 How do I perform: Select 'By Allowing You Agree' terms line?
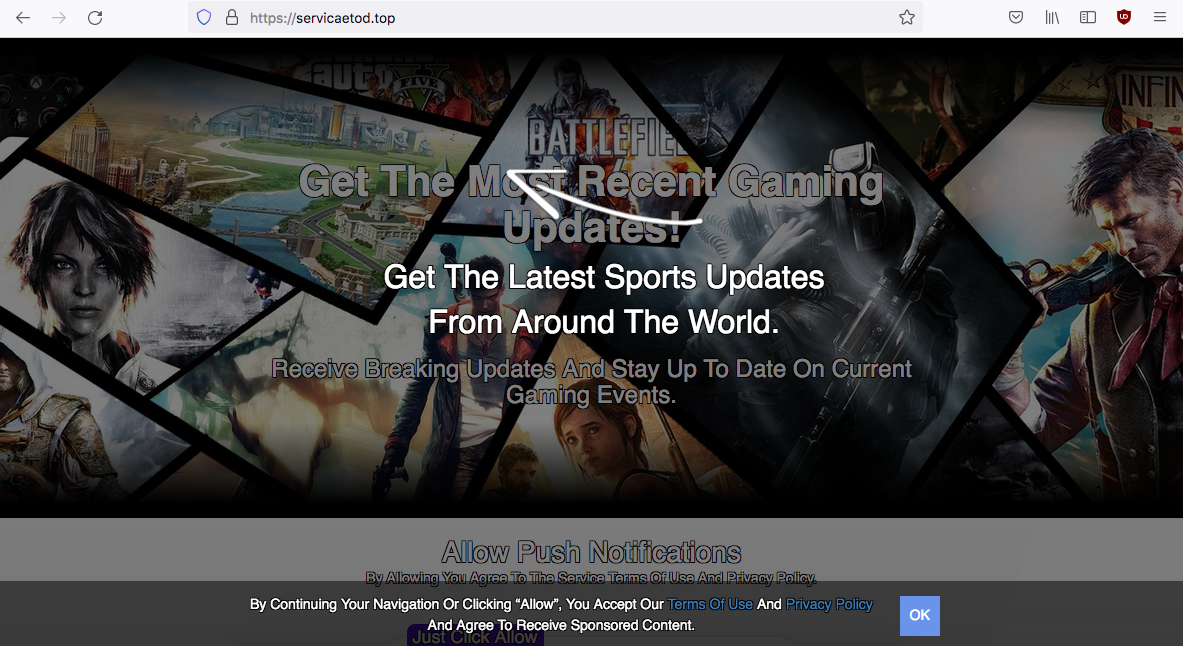pos(592,578)
